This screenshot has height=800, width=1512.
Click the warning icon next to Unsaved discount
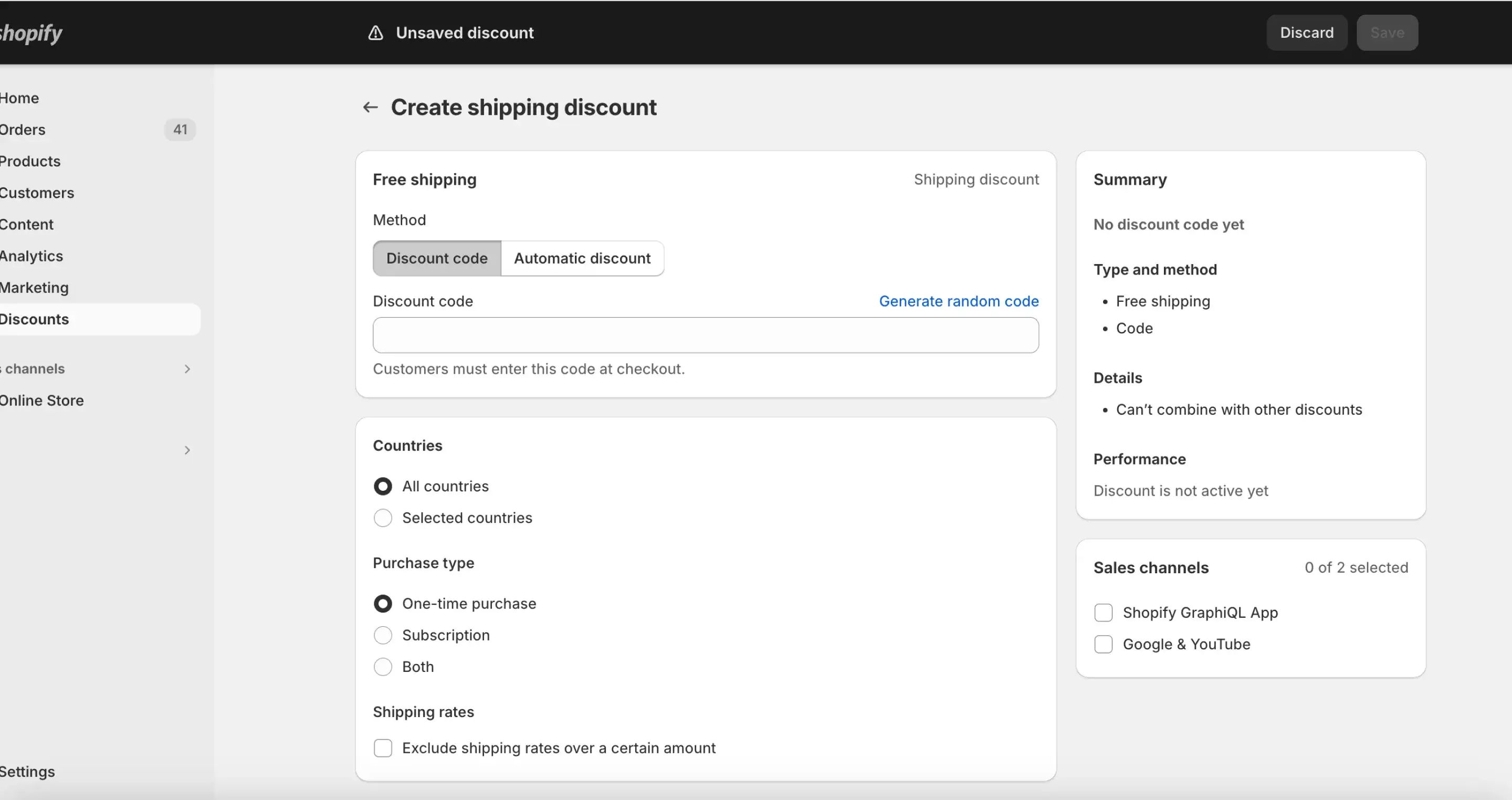pos(376,33)
